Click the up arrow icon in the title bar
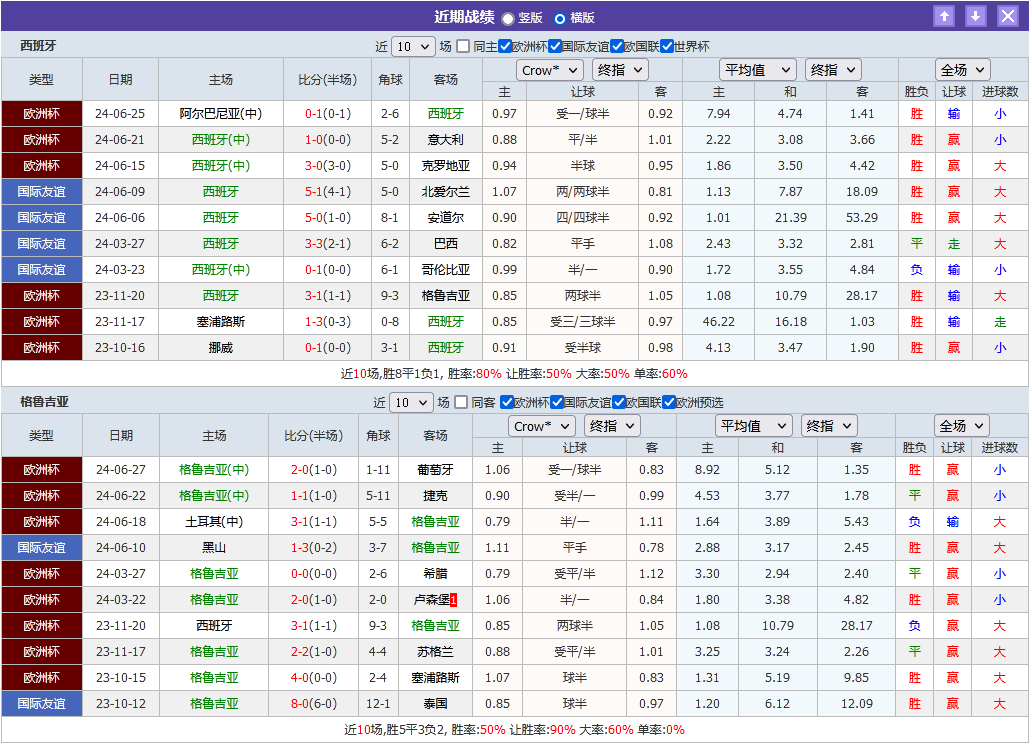The height and width of the screenshot is (745, 1032). point(944,16)
